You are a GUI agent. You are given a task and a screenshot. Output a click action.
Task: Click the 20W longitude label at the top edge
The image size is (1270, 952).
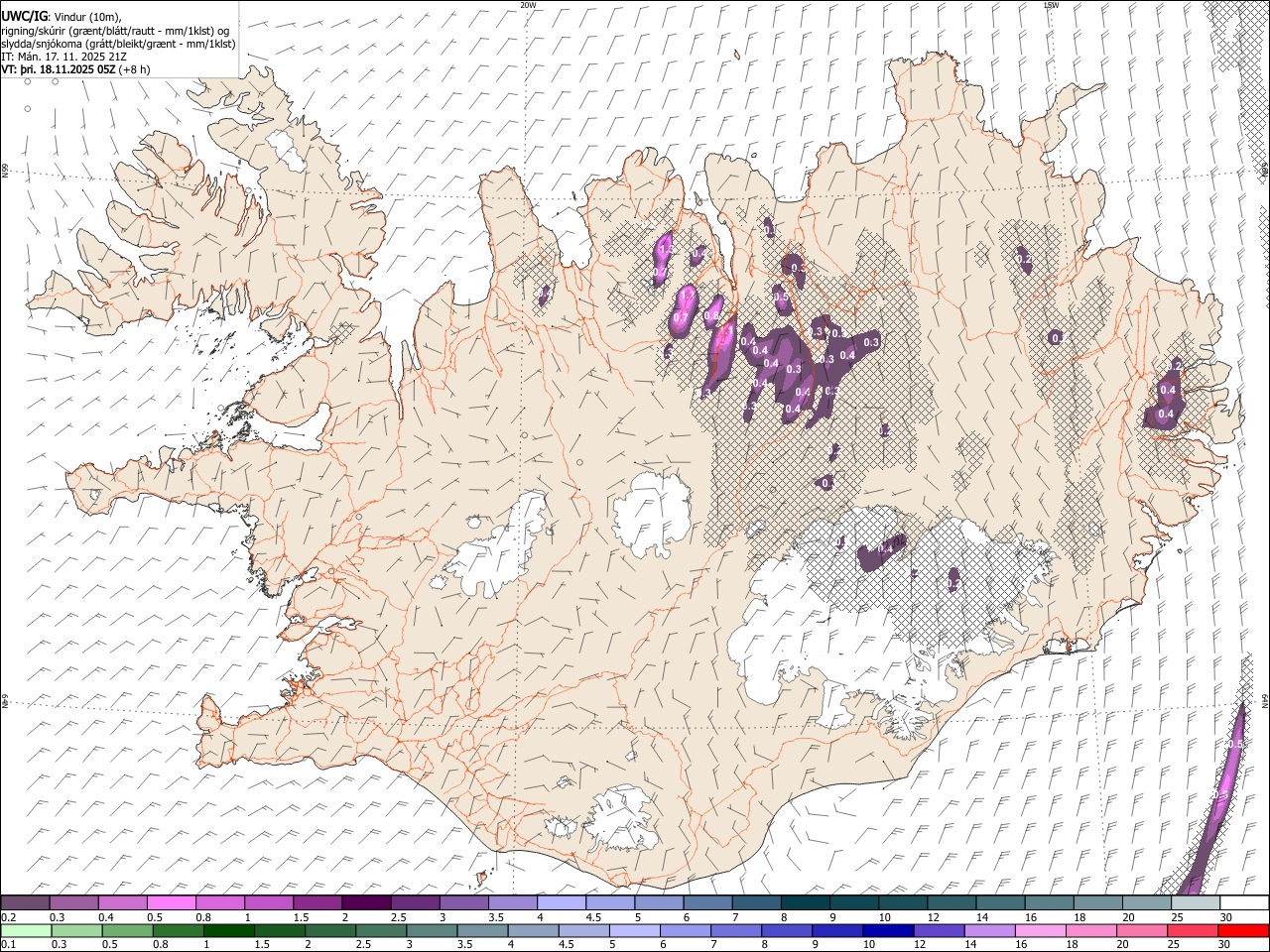[528, 5]
